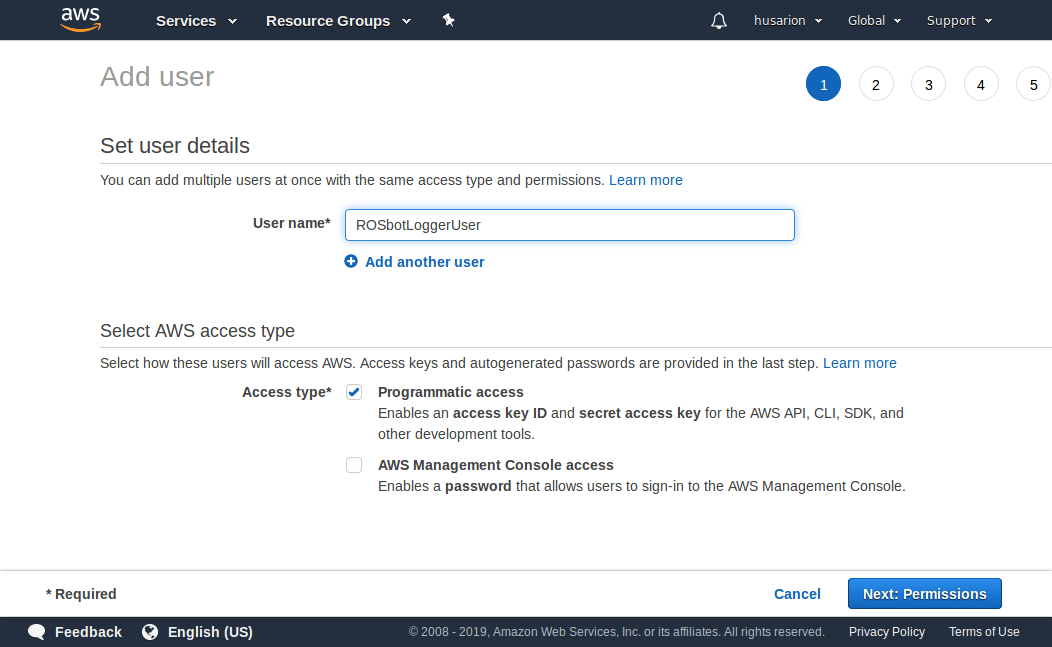1052x647 pixels.
Task: Select English (US) language option
Action: tap(210, 632)
